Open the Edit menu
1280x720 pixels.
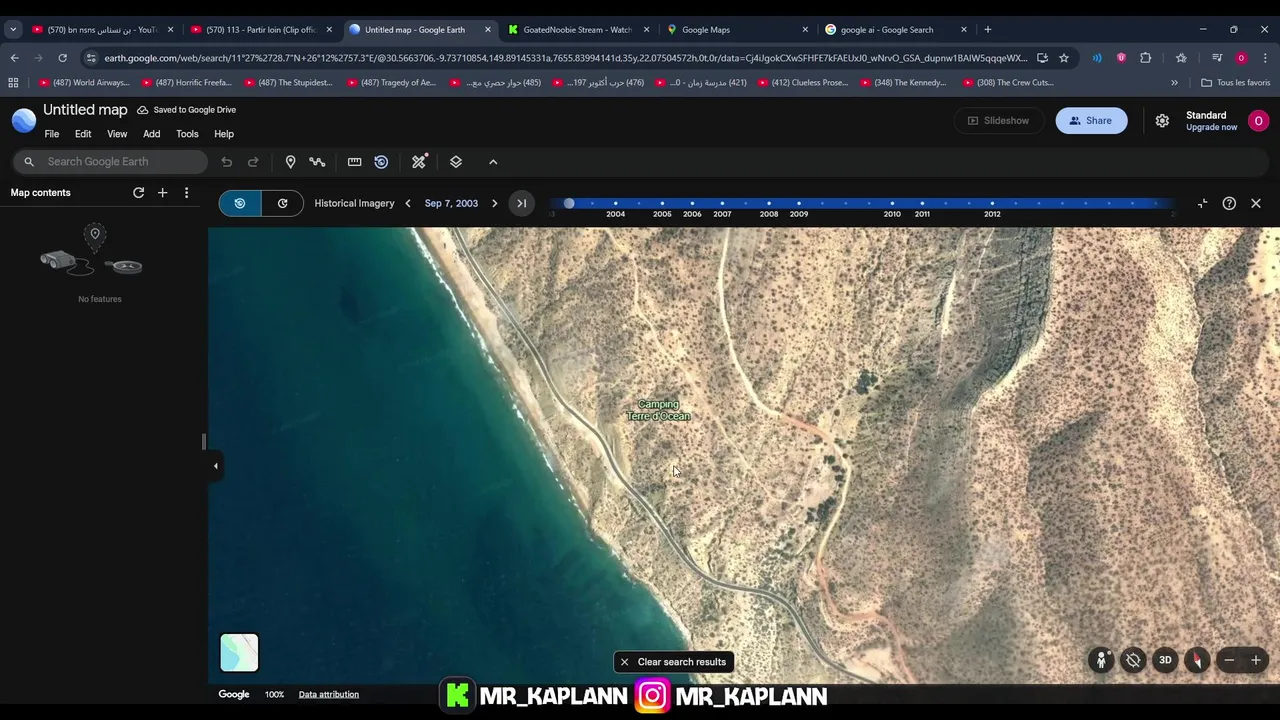pyautogui.click(x=83, y=134)
